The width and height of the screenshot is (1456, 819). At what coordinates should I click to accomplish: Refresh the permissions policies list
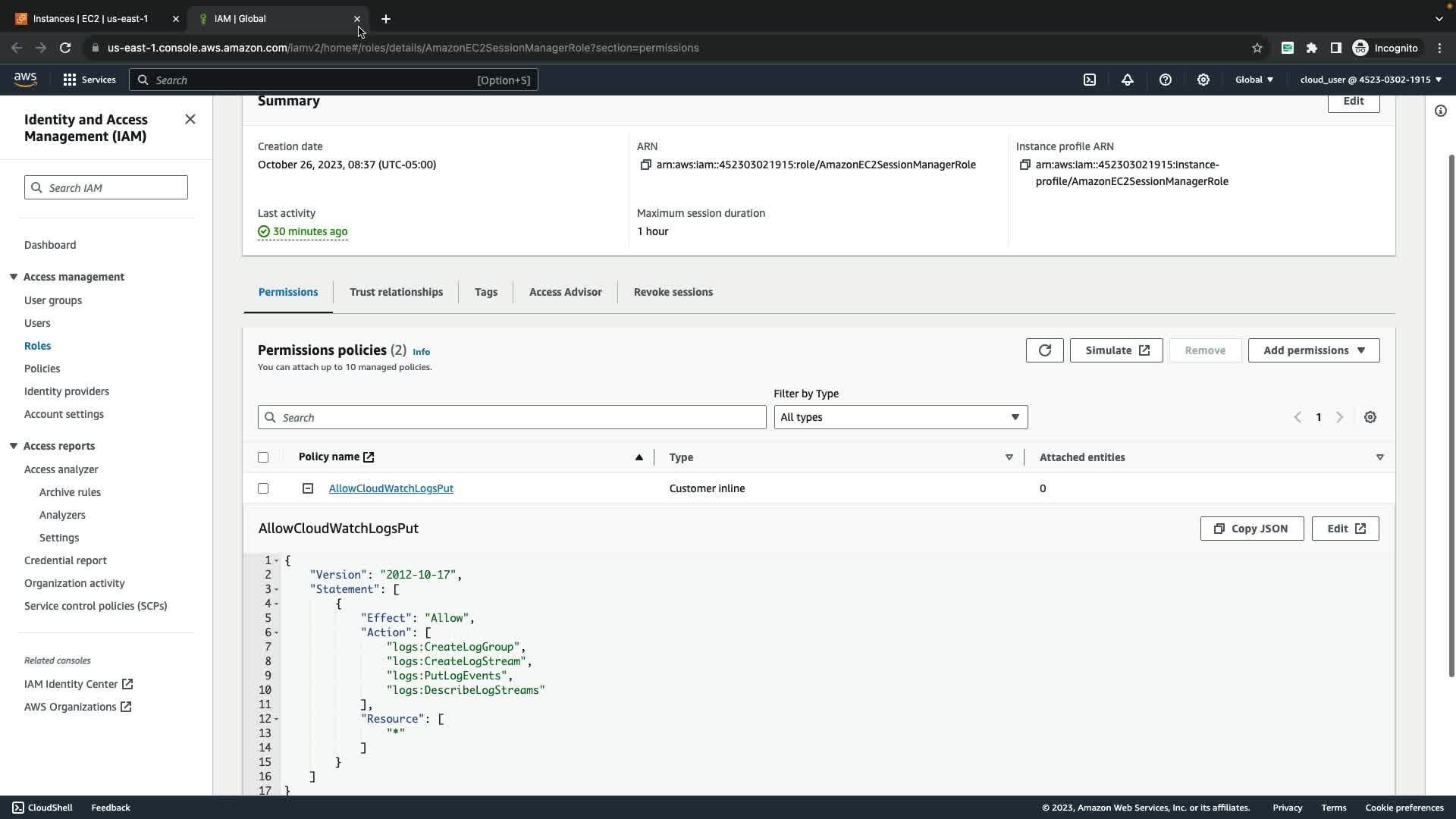[x=1044, y=350]
